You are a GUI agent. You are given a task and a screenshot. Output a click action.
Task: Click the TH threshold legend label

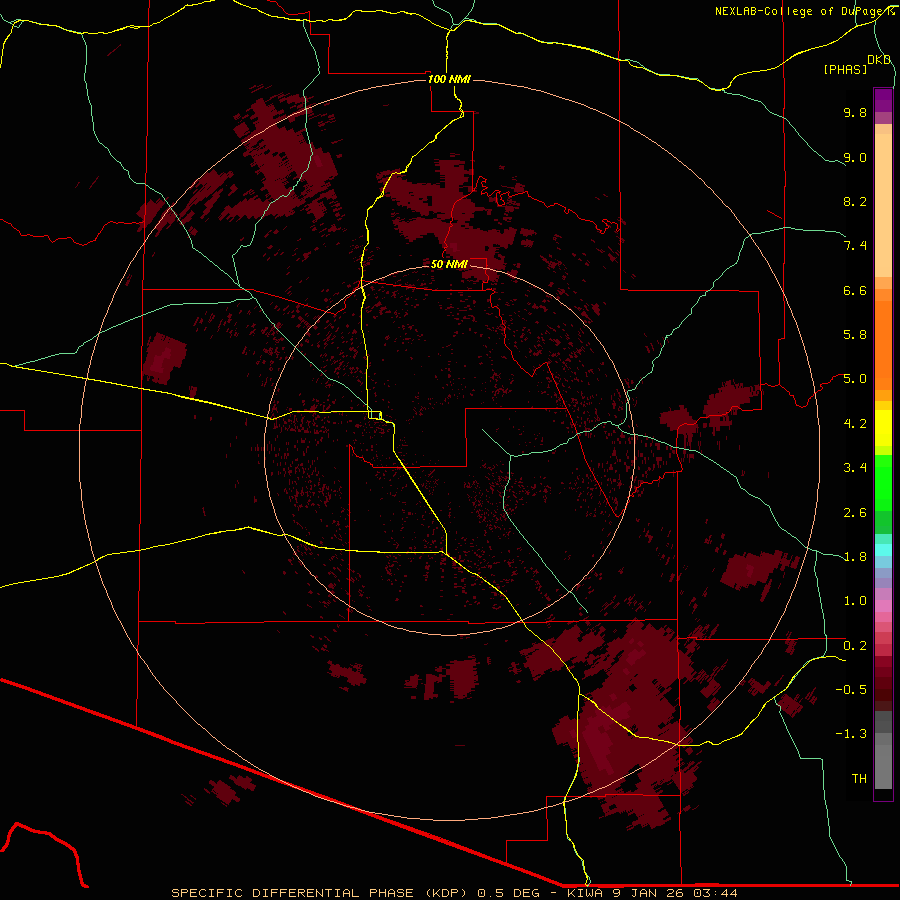(x=859, y=779)
